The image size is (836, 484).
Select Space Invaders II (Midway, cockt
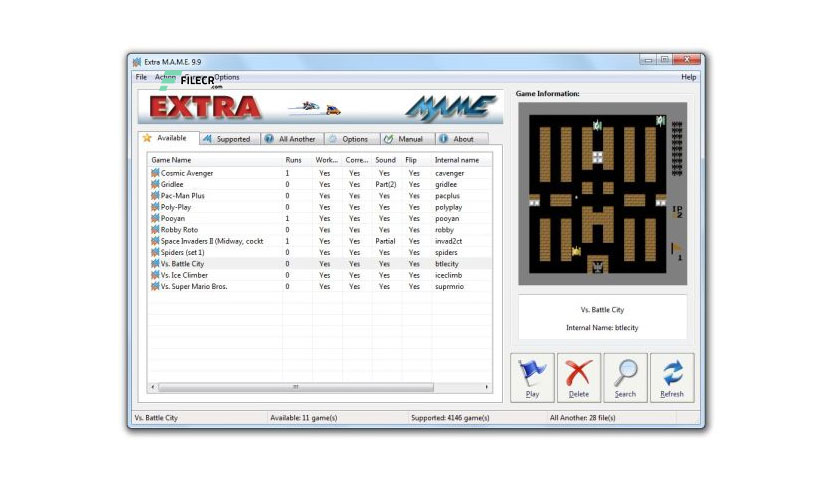tap(212, 241)
